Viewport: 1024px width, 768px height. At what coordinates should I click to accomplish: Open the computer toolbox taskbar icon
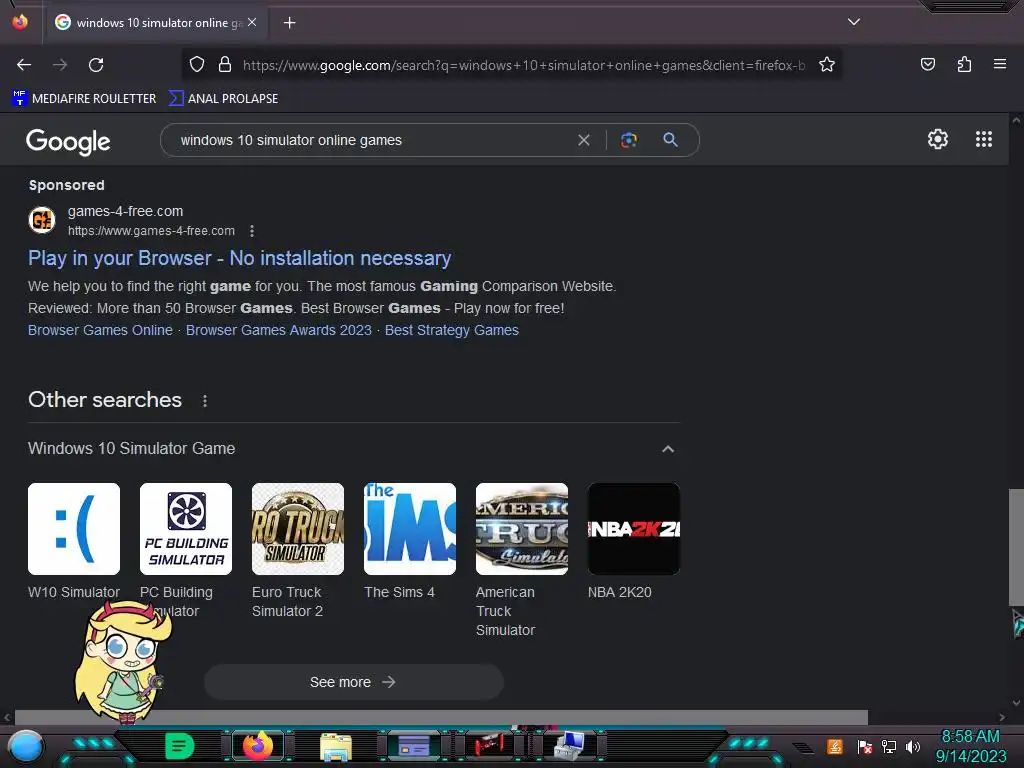pos(569,746)
